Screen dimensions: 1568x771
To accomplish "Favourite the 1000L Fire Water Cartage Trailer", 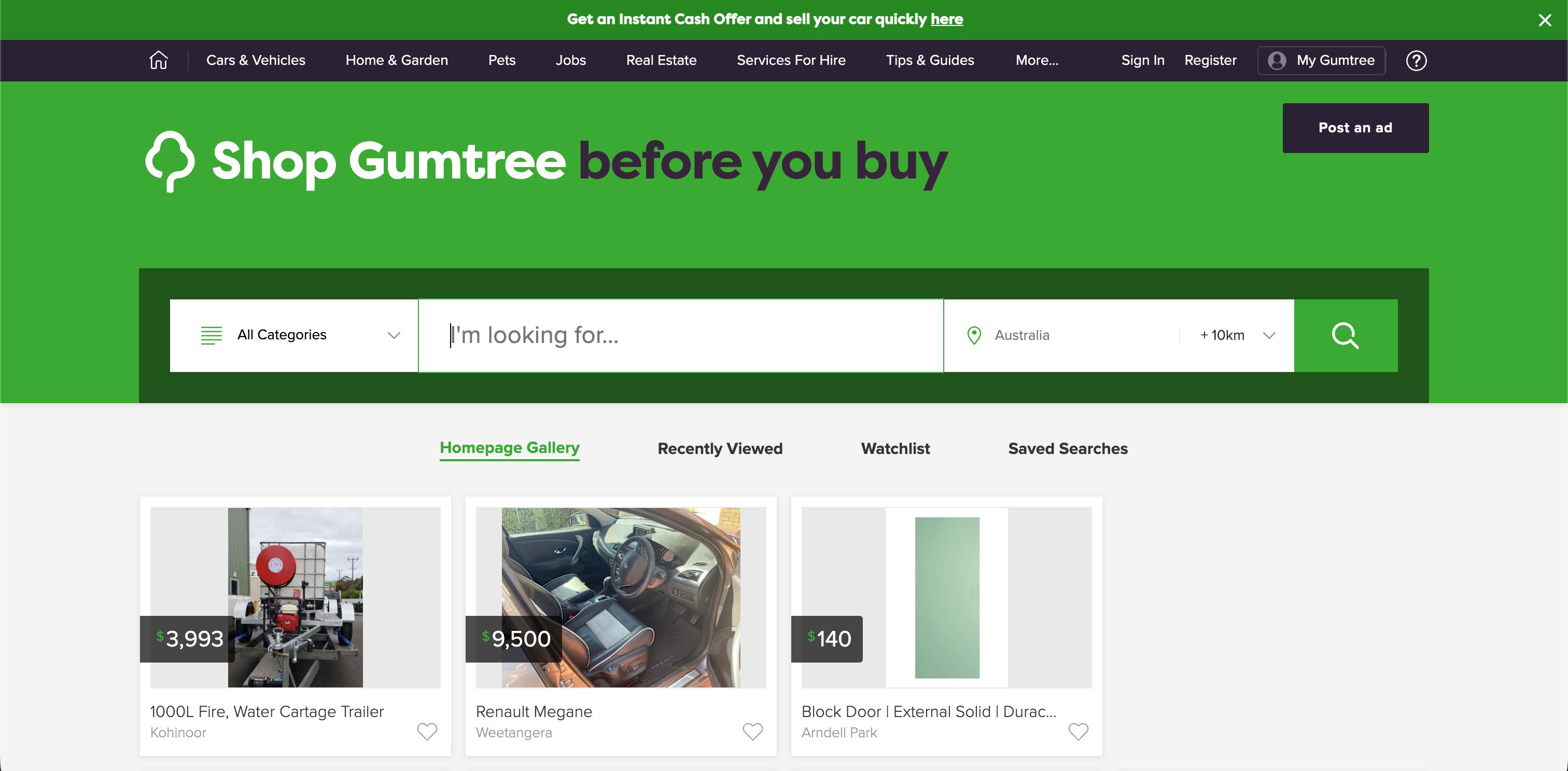I will [x=427, y=731].
